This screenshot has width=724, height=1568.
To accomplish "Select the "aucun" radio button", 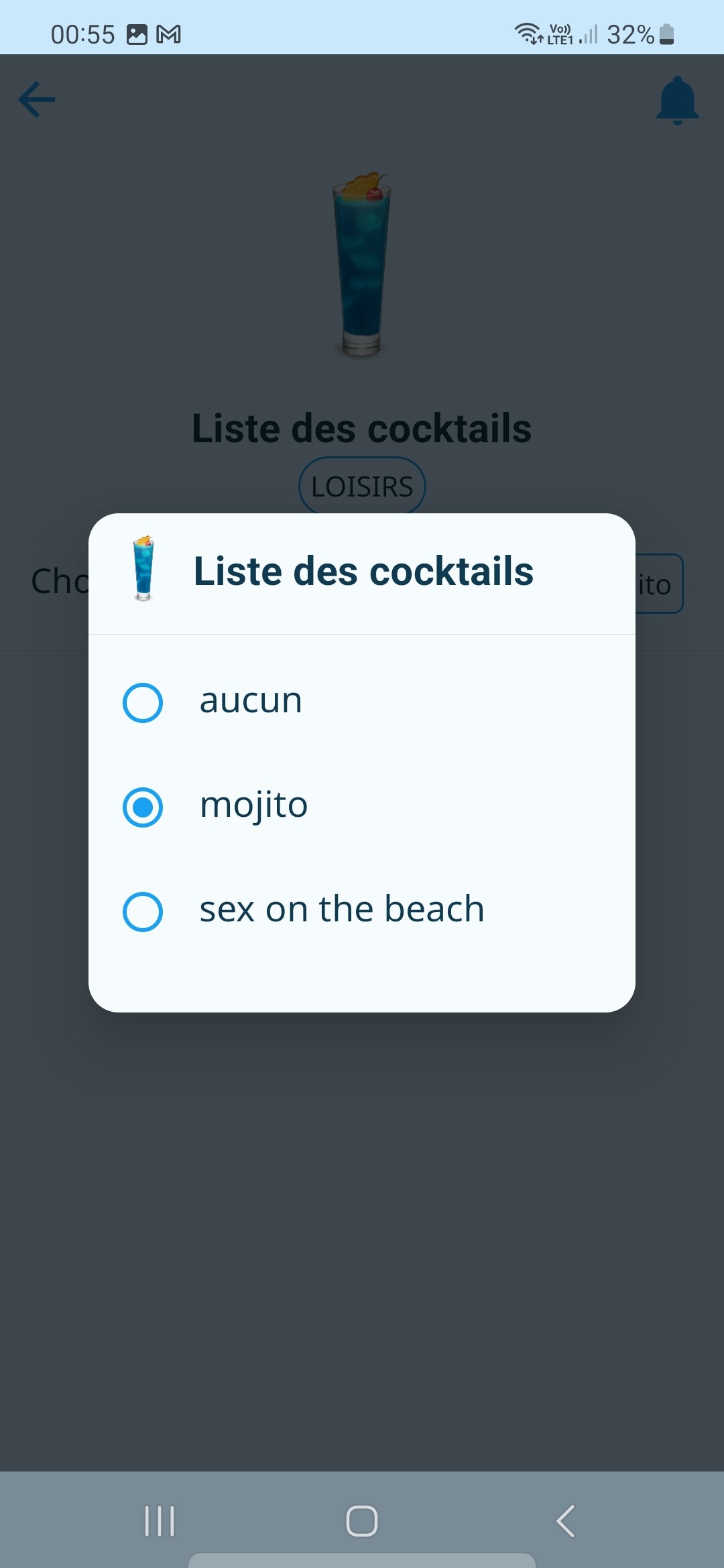I will pos(143,703).
